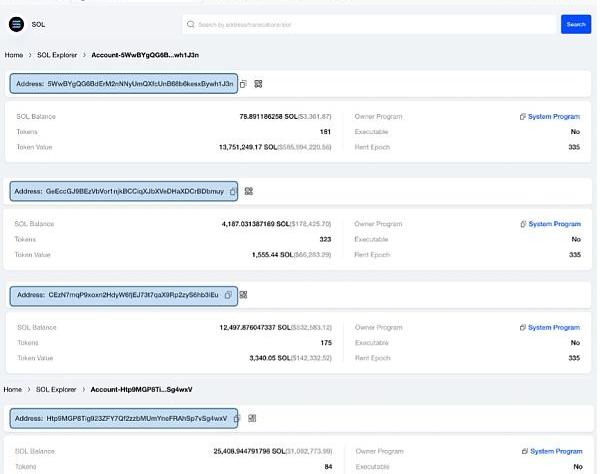Go to Home in the top breadcrumb

[x=13, y=55]
